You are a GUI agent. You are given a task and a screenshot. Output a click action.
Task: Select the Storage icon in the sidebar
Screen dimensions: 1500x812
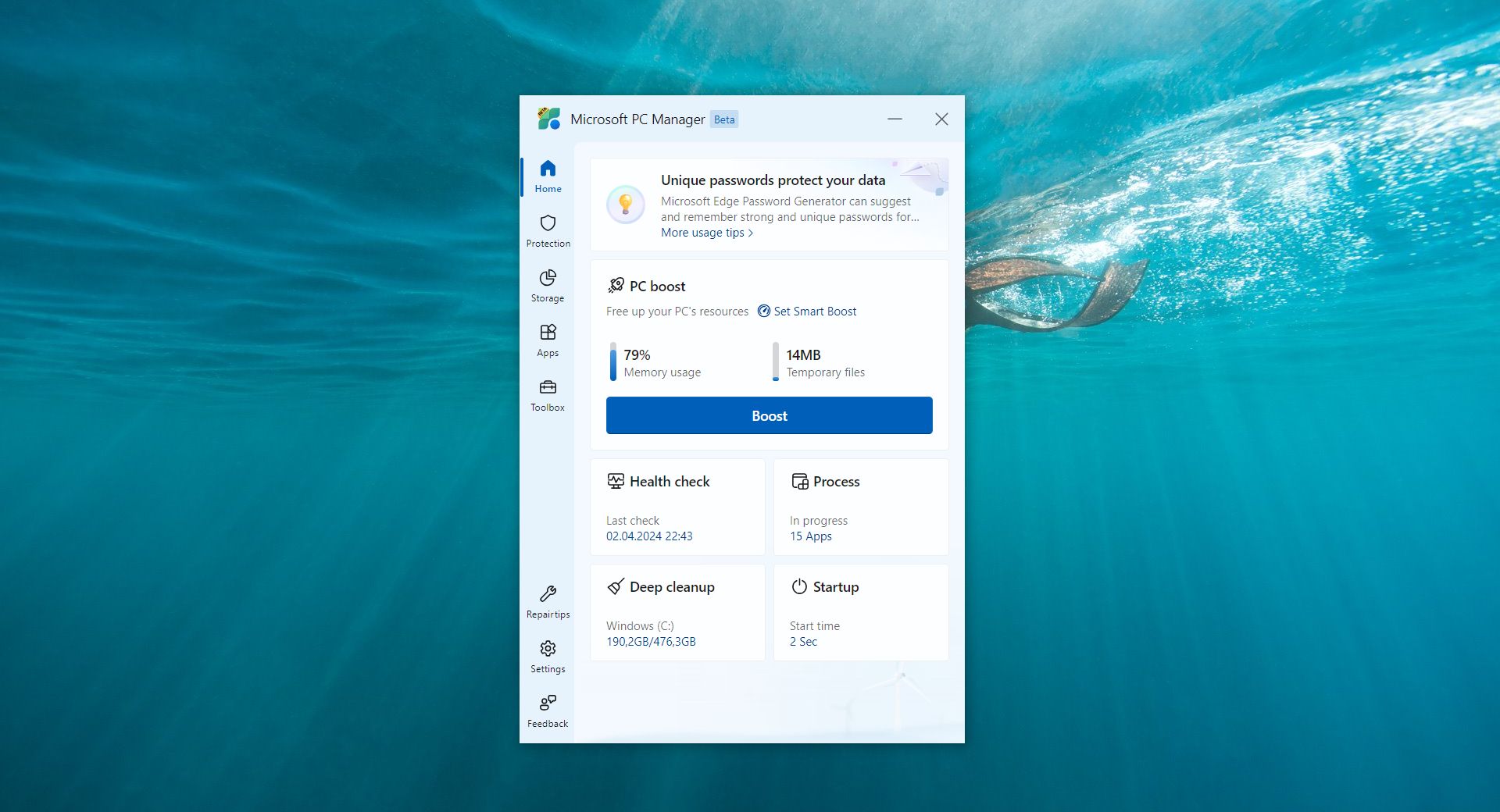[x=548, y=285]
